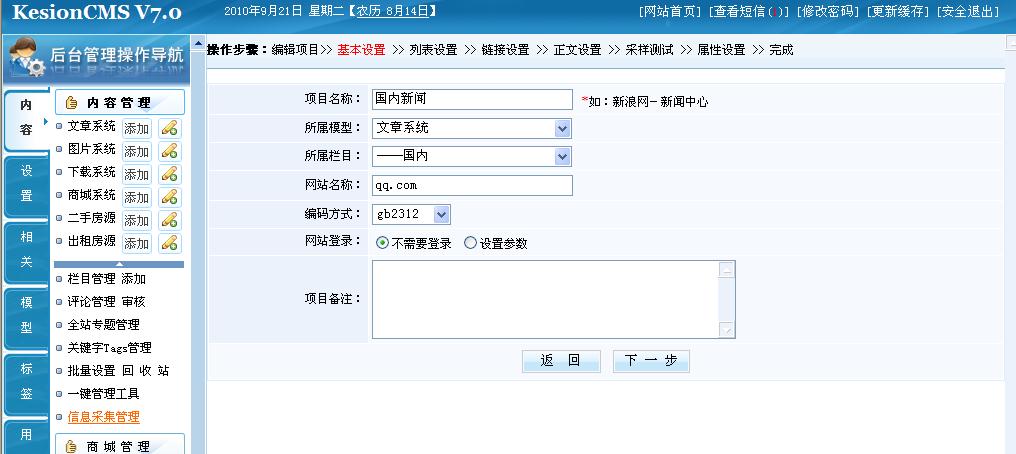Collapse the 内容管理 list using the arrow bar
Image resolution: width=1016 pixels, height=454 pixels.
(x=119, y=264)
